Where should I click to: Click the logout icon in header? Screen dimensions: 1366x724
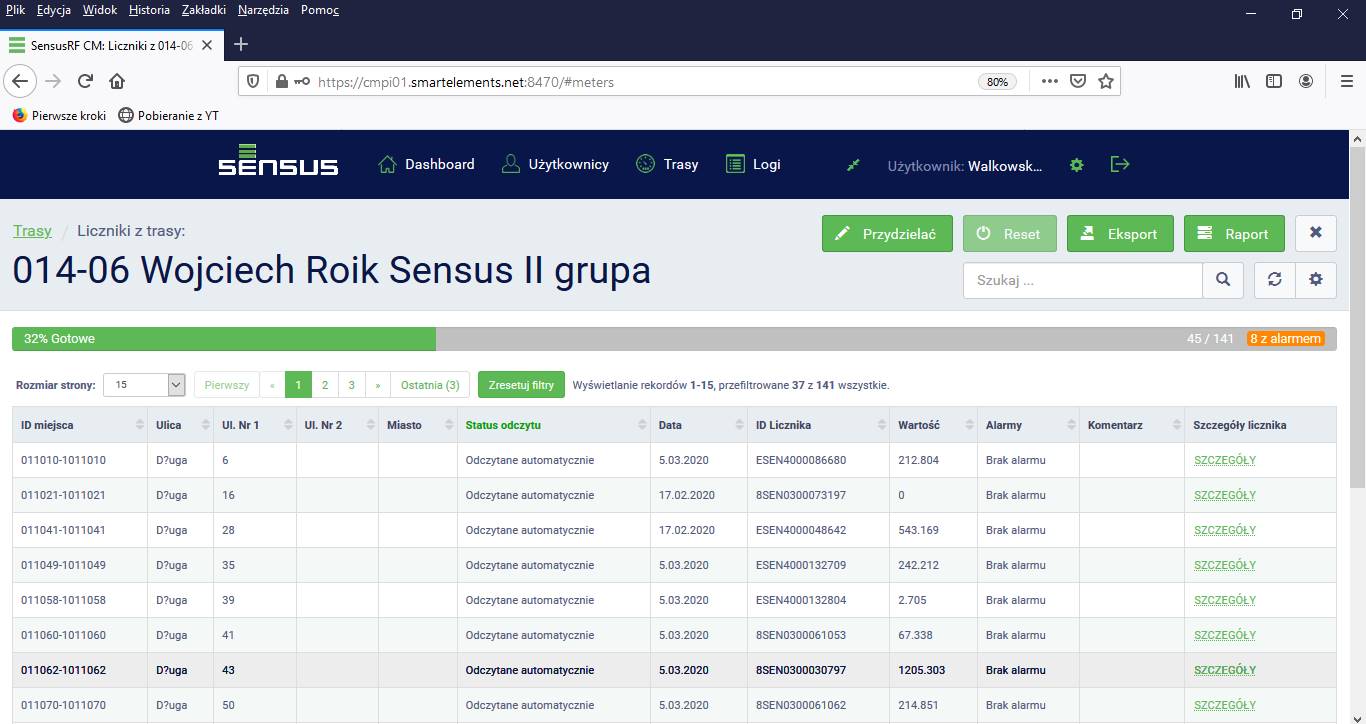click(1120, 164)
